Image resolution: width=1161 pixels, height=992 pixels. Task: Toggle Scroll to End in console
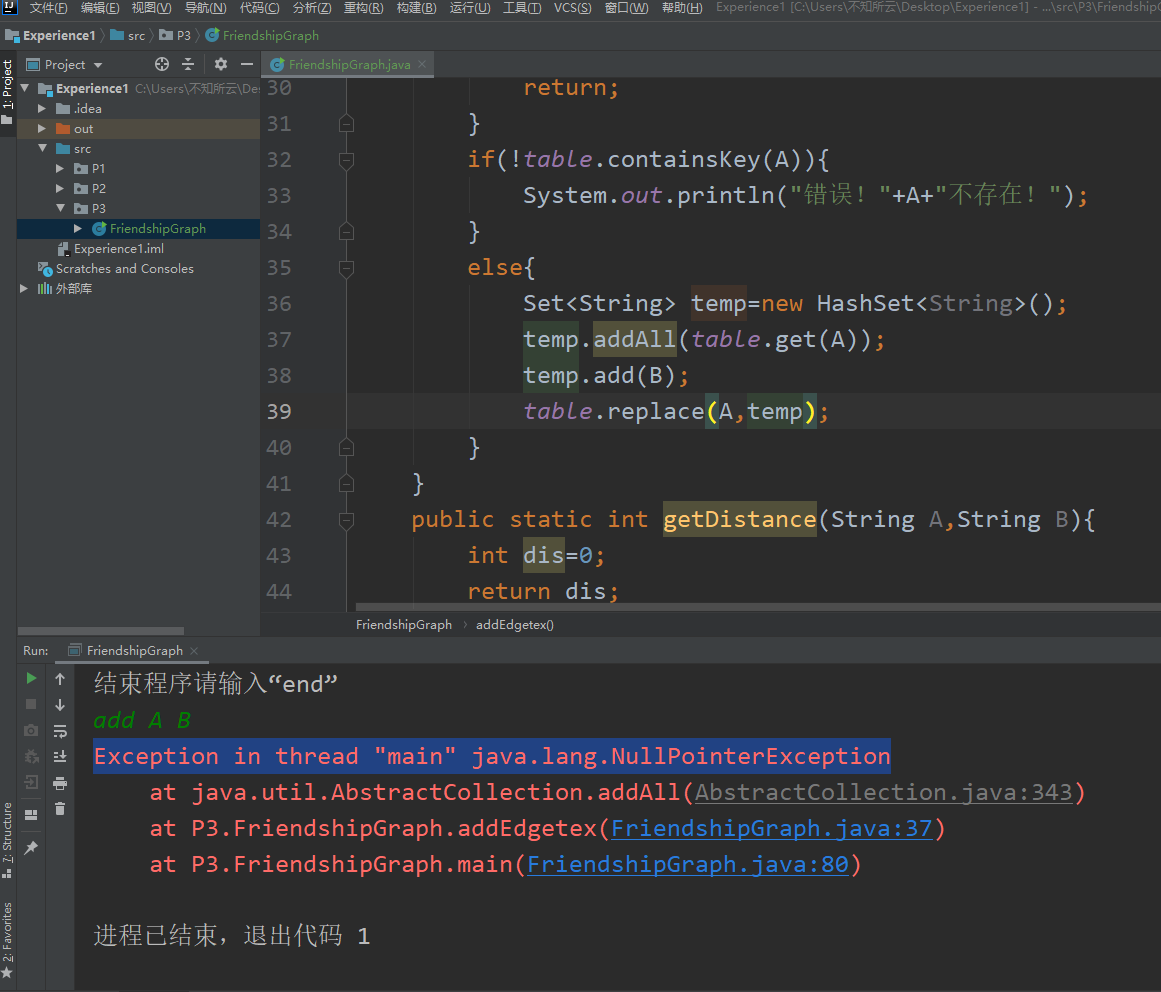tap(60, 757)
